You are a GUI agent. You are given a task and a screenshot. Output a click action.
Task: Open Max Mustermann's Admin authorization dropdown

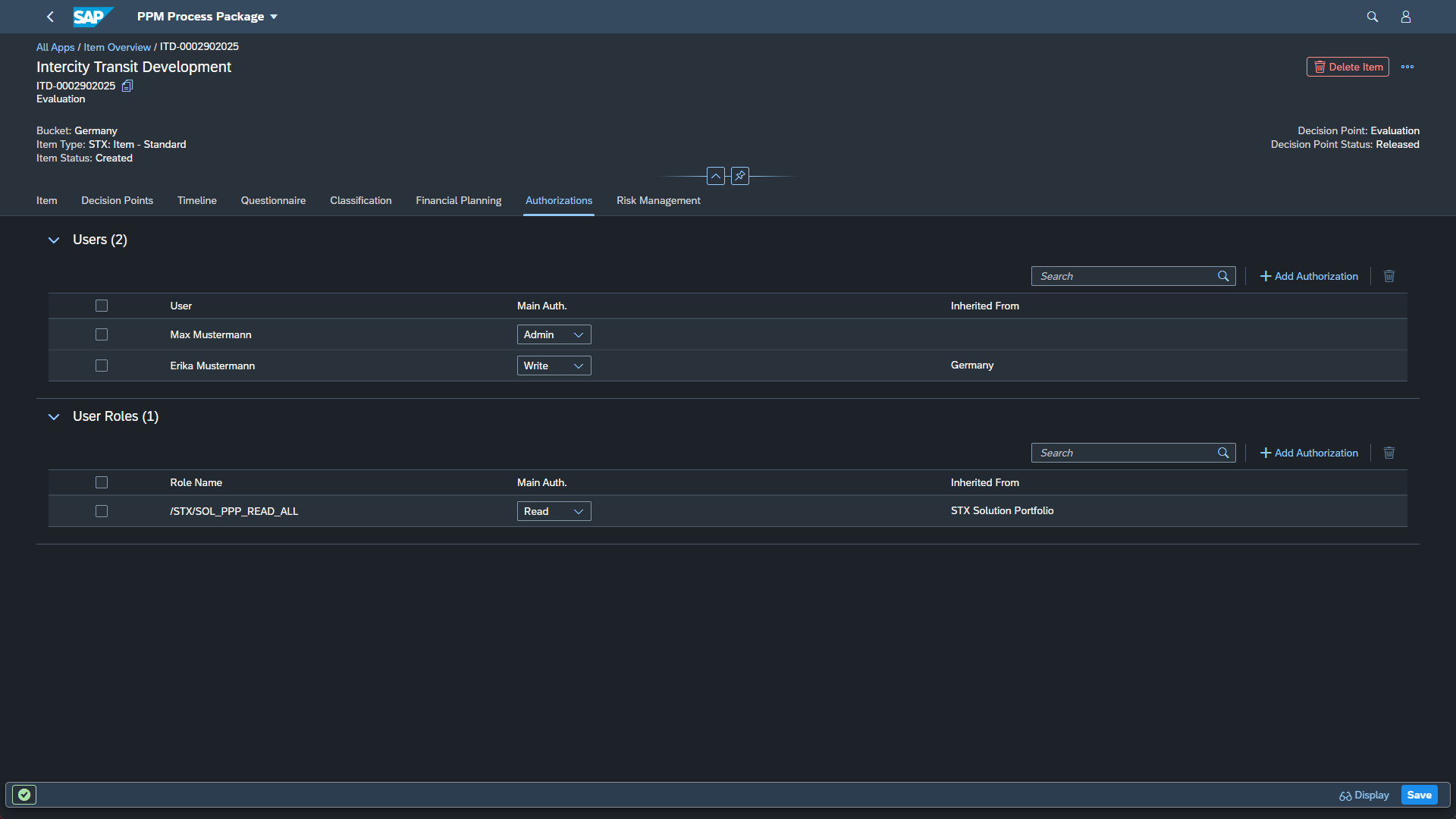[554, 334]
